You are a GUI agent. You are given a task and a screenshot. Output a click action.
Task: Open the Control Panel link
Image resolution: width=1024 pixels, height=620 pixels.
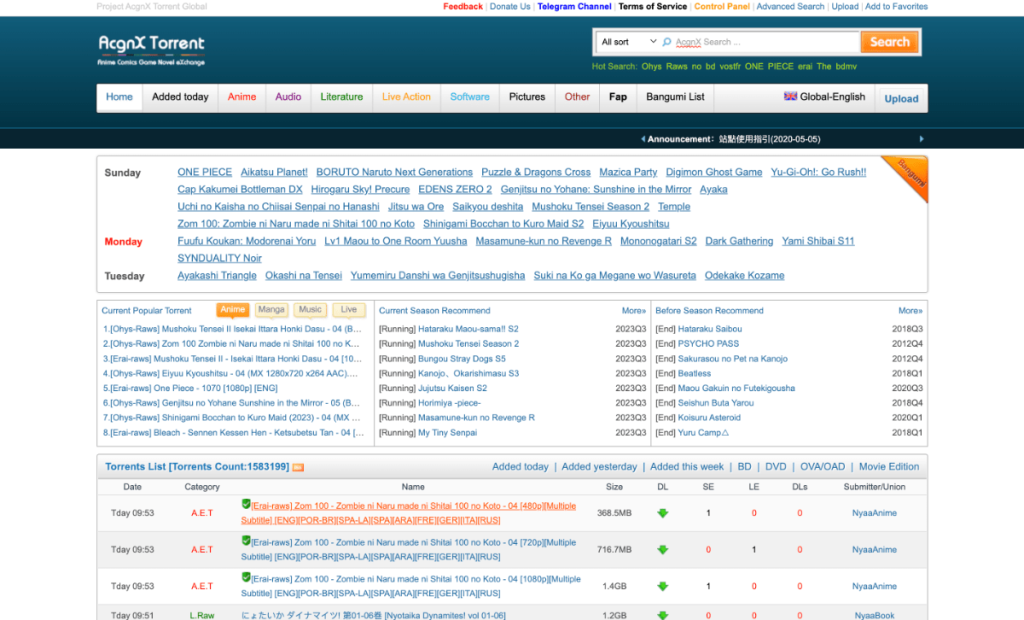tap(722, 7)
